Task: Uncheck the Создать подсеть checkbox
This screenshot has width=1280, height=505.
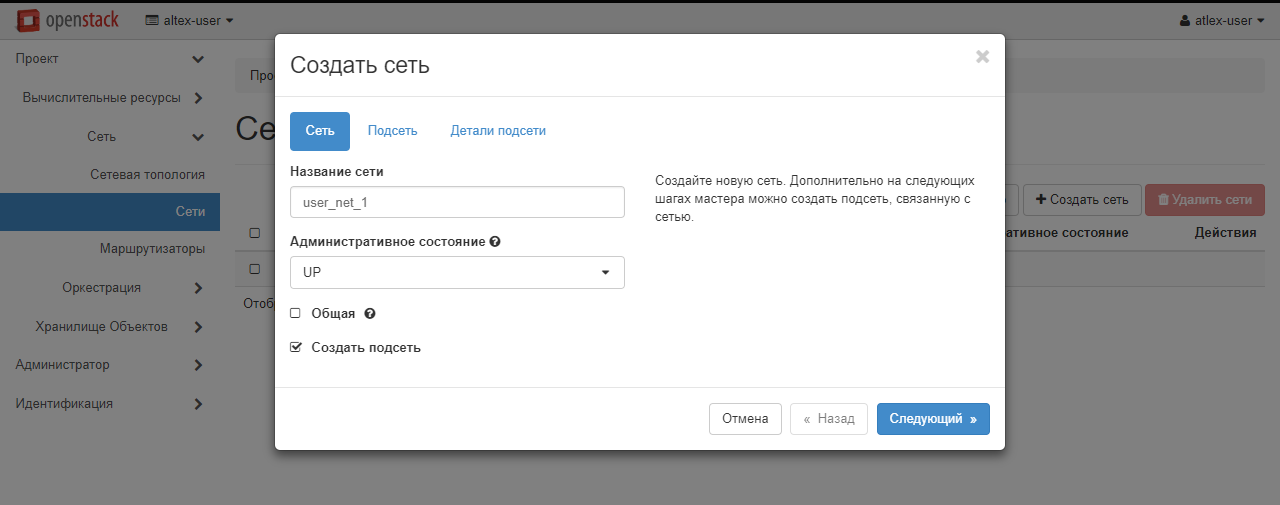Action: point(295,347)
